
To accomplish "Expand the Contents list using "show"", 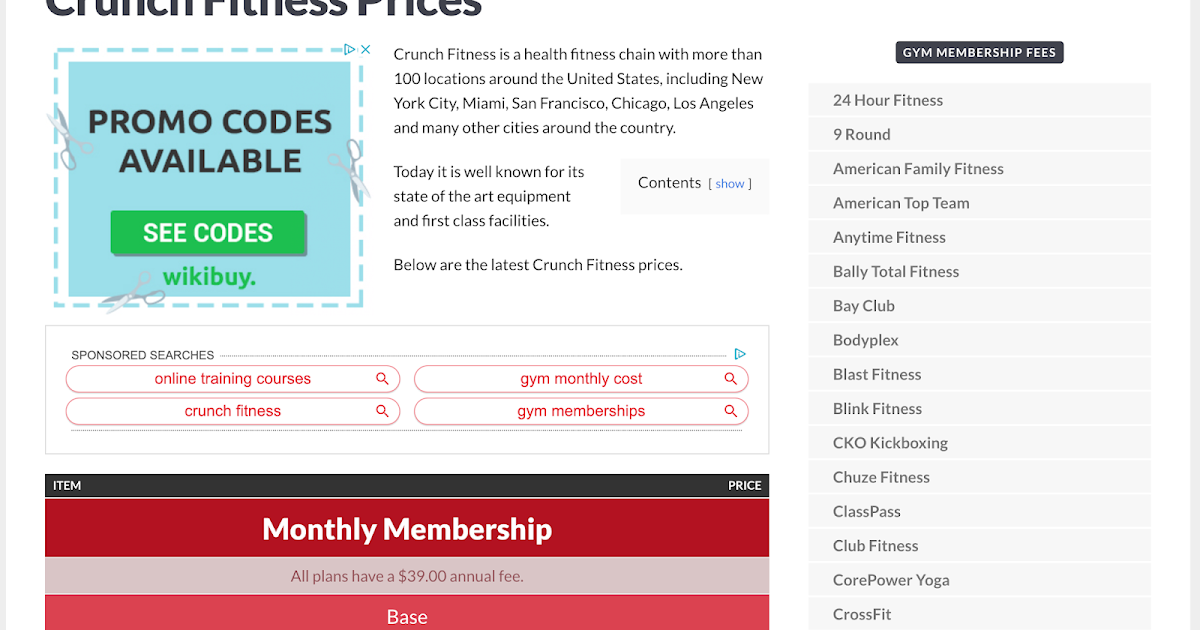I will 730,183.
